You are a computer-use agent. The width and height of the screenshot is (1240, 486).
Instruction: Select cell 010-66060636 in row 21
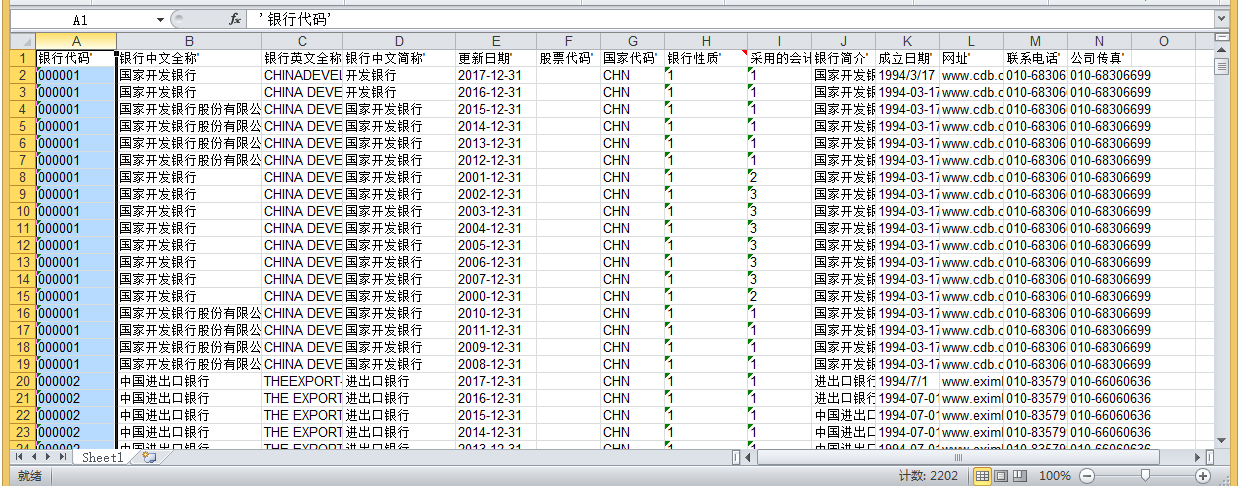pos(1099,398)
